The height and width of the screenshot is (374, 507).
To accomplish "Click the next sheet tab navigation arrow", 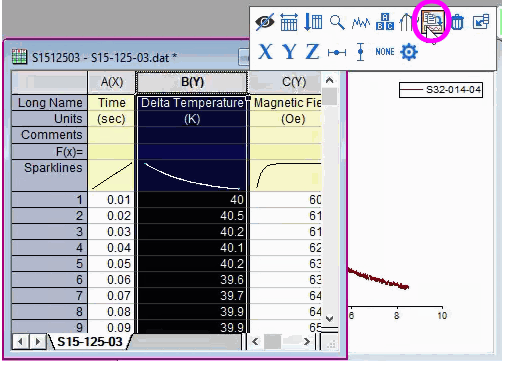I will 38,342.
